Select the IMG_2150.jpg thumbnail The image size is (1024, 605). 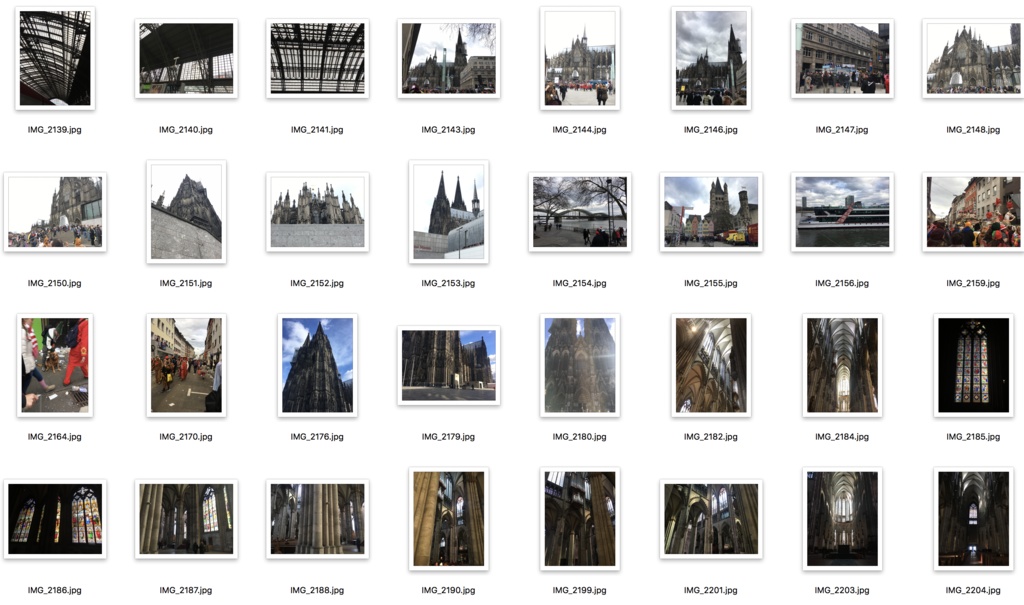coord(55,212)
